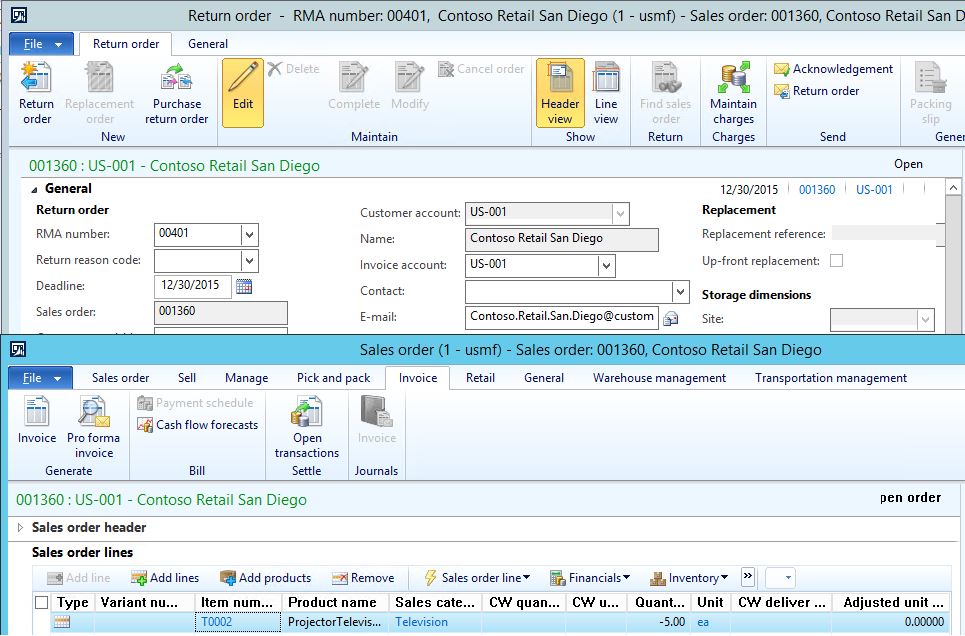Open the Retail tab
The height and width of the screenshot is (636, 965).
click(480, 378)
